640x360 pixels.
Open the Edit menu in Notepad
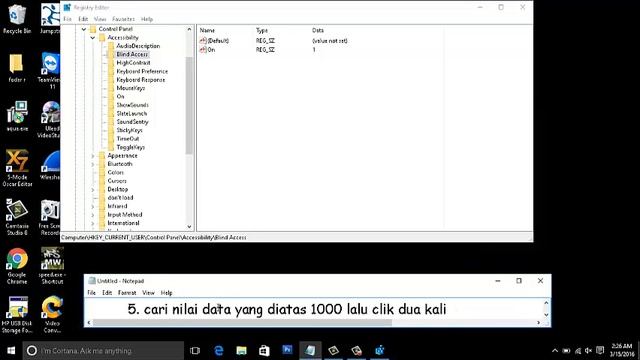point(107,293)
